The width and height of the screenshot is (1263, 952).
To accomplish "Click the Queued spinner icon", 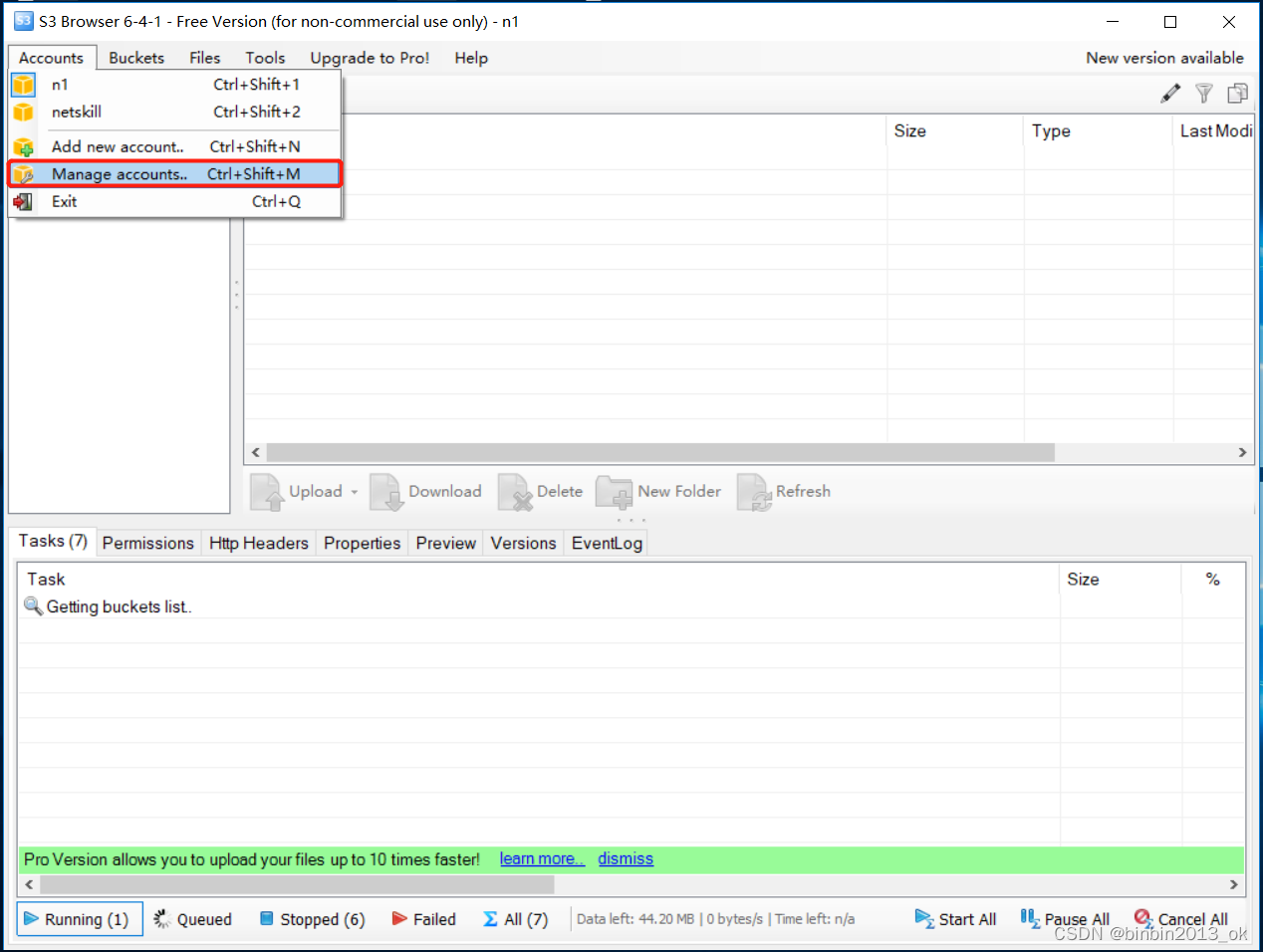I will (x=162, y=918).
